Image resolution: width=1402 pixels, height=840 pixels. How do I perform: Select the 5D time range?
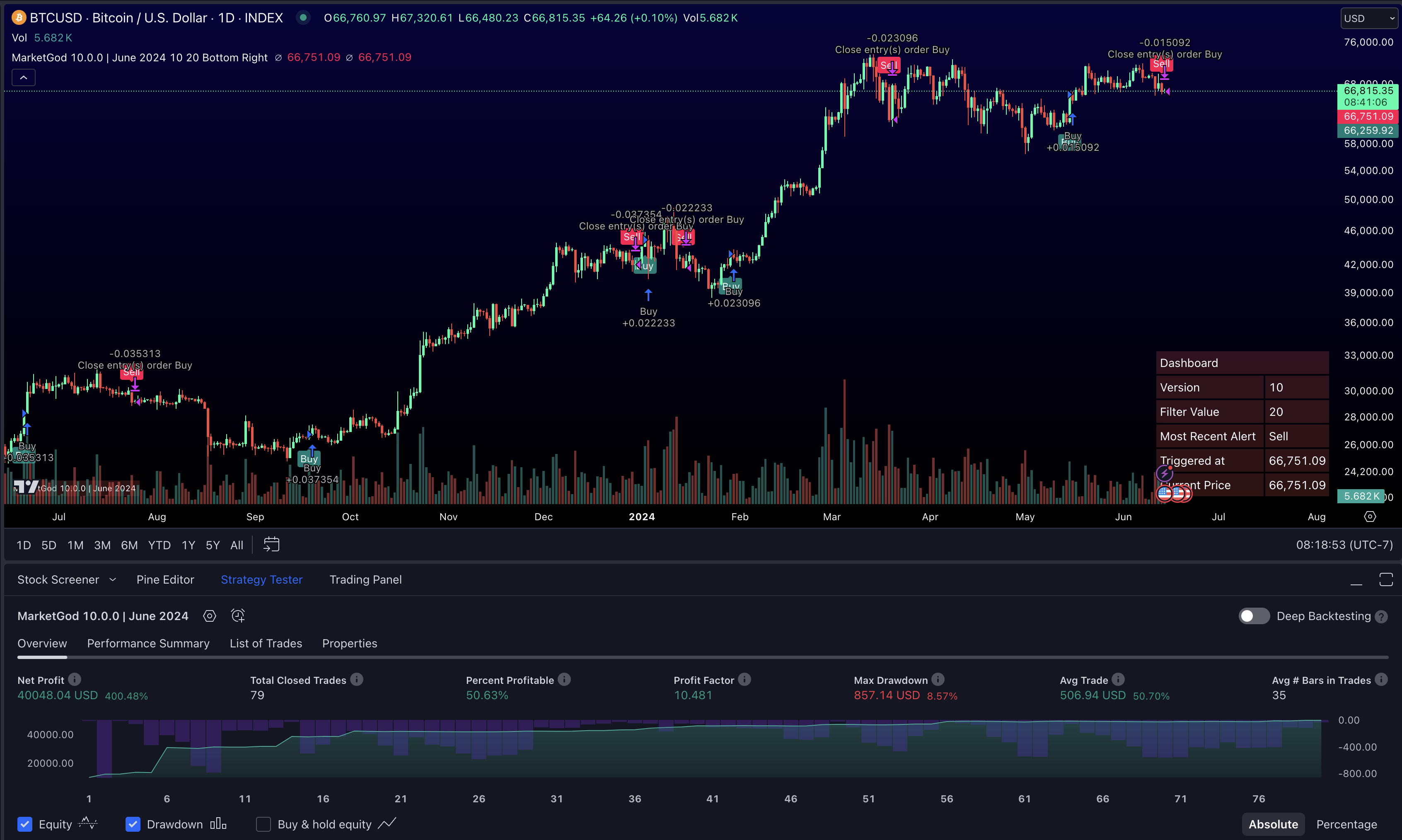click(x=48, y=545)
